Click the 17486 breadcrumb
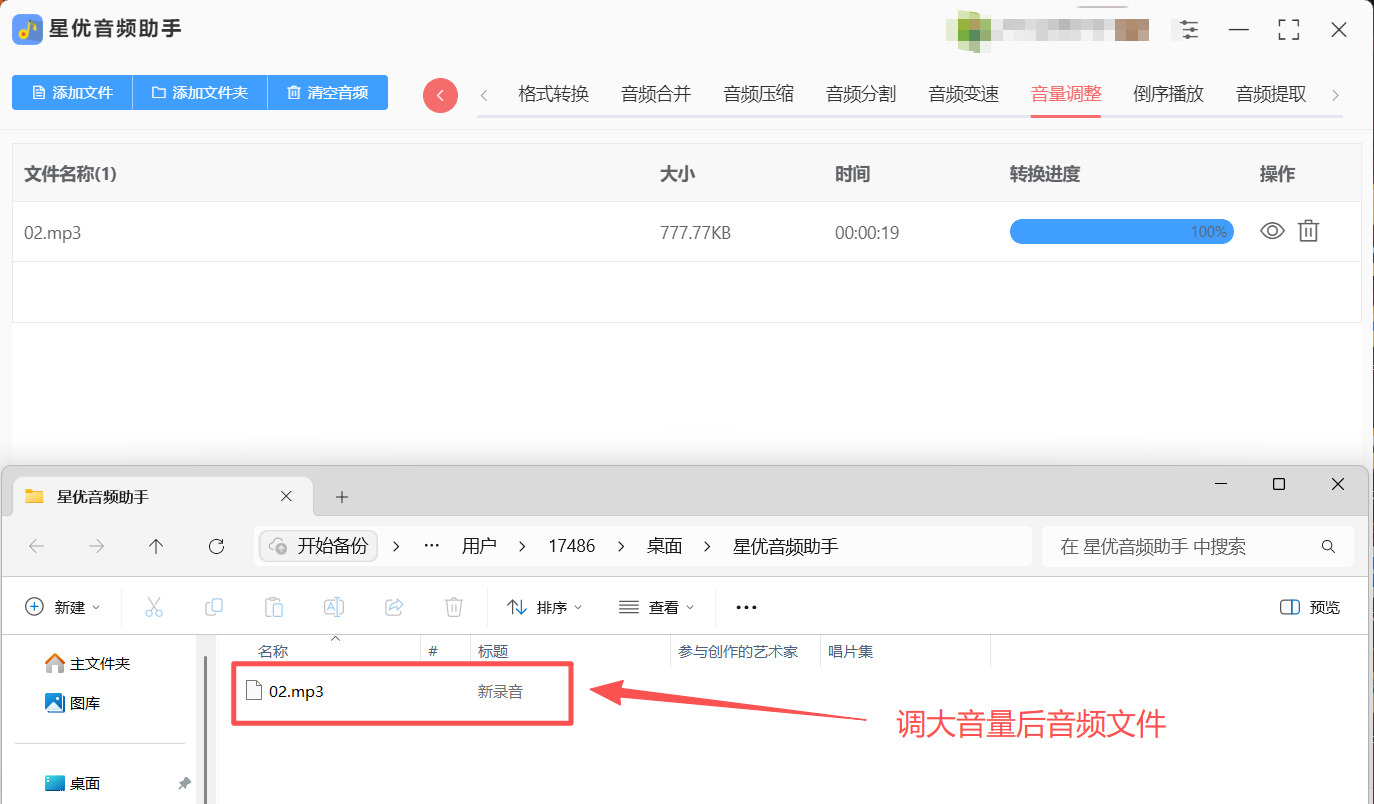The height and width of the screenshot is (804, 1374). tap(572, 546)
